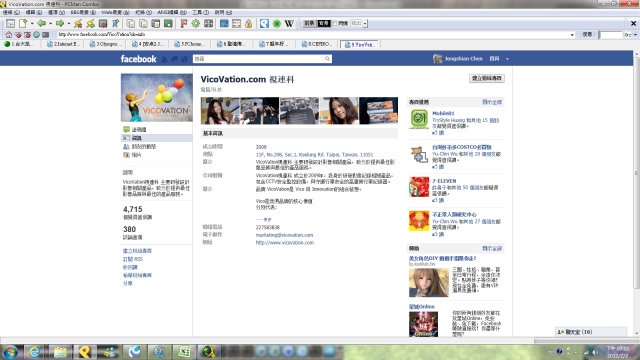Screen dimensions: 640x360
Task: Open the green gear settings icon
Action: point(196,24)
